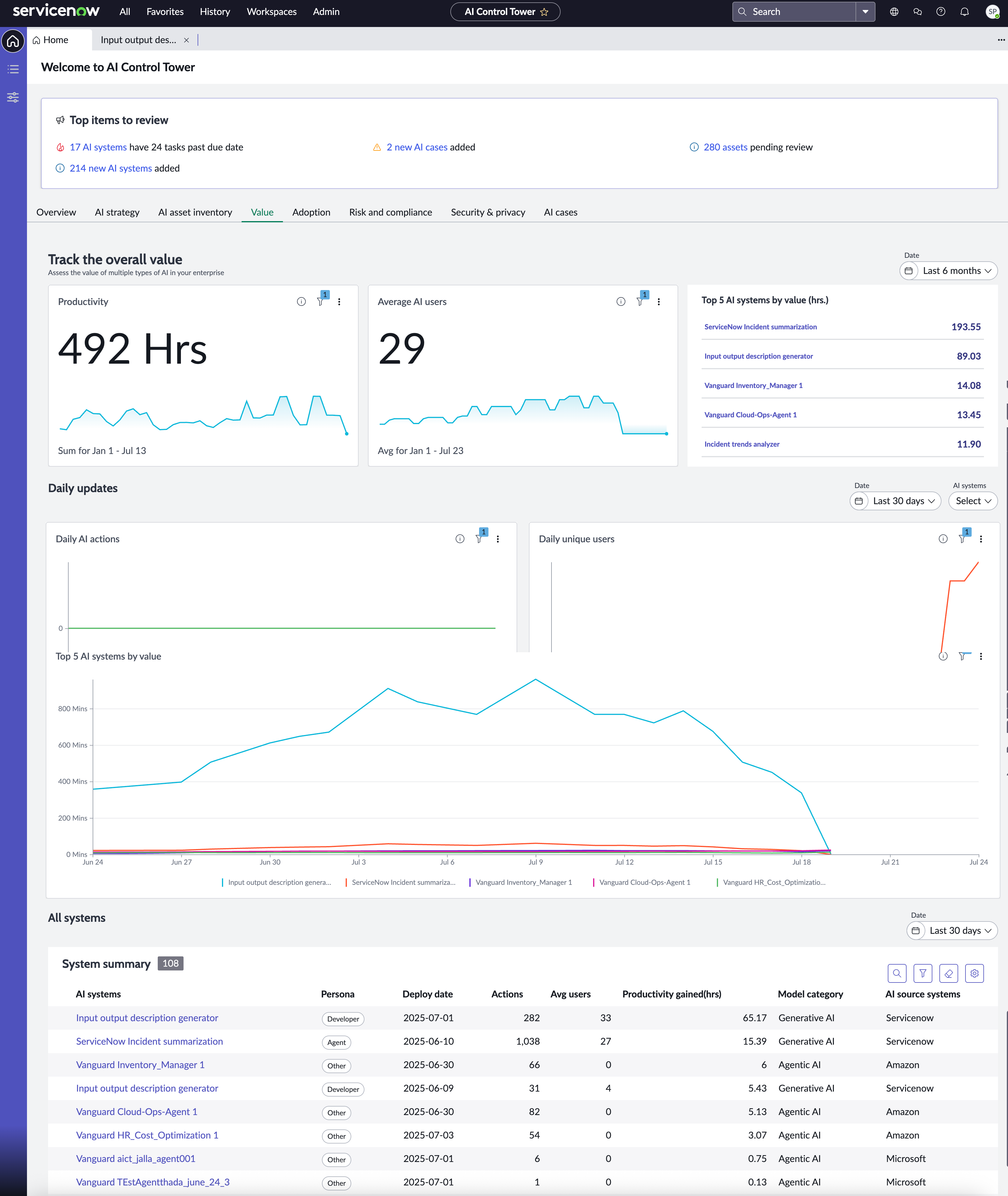Expand the search scope dropdown arrow

pyautogui.click(x=865, y=11)
